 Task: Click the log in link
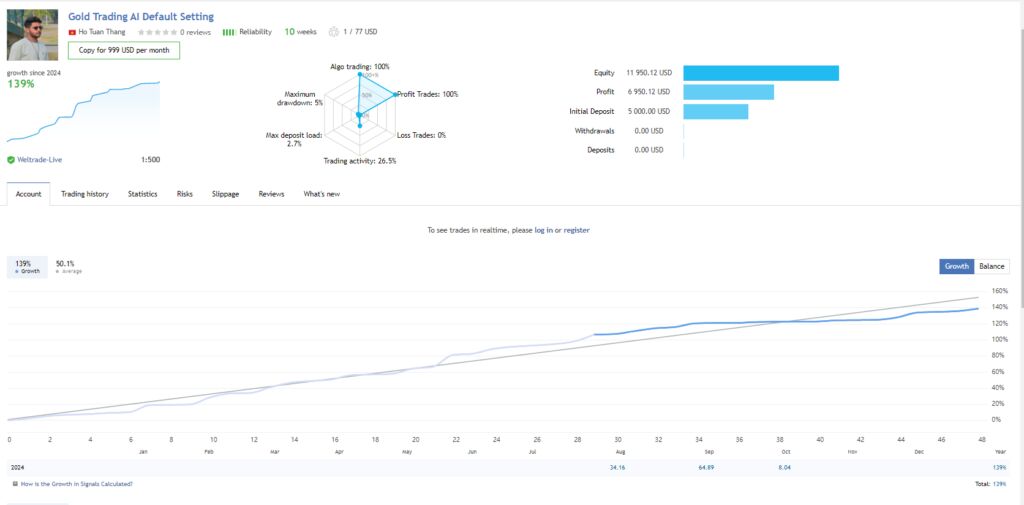[x=543, y=230]
